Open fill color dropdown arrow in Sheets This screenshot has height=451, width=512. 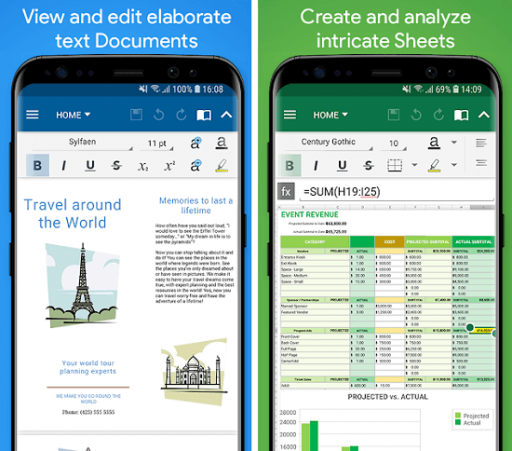454,165
